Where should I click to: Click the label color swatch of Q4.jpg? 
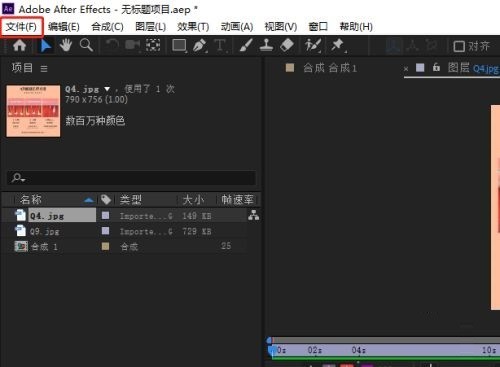(x=105, y=215)
